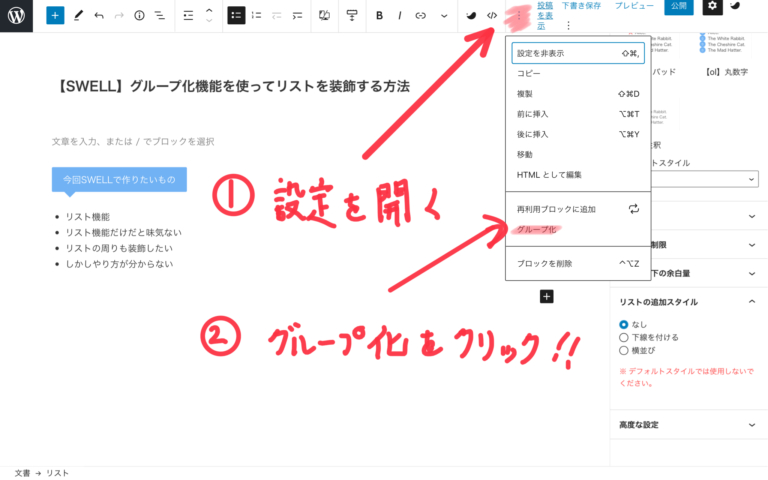This screenshot has height=480, width=768.
Task: Move the block down with arrow
Action: (x=209, y=21)
